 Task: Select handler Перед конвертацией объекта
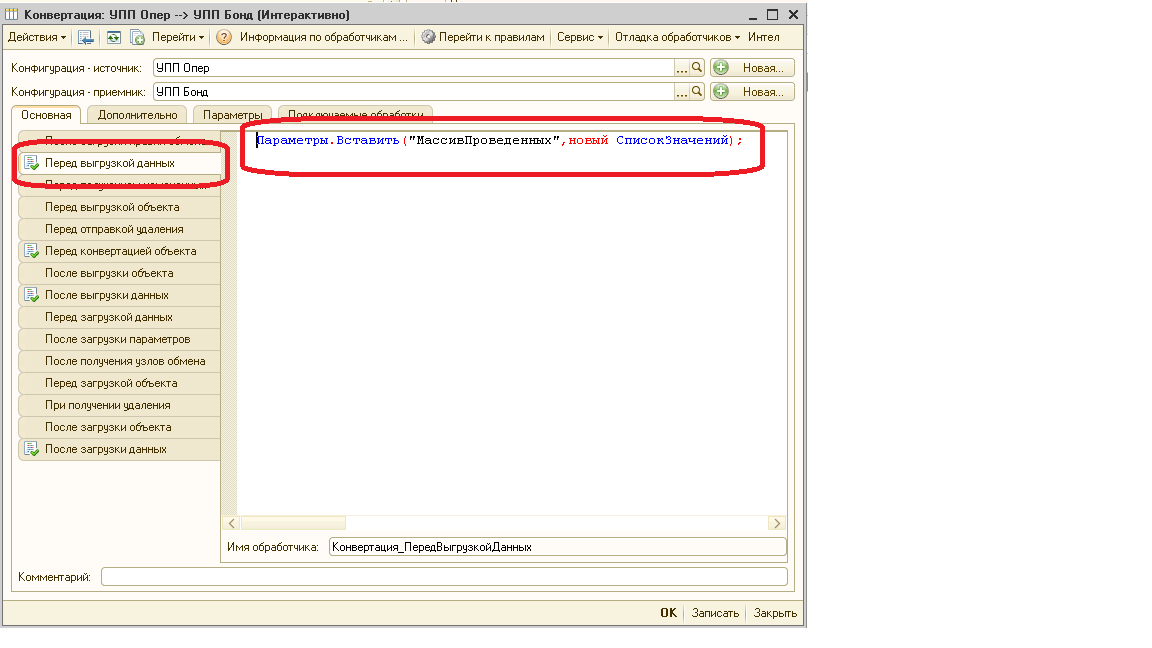coord(120,251)
